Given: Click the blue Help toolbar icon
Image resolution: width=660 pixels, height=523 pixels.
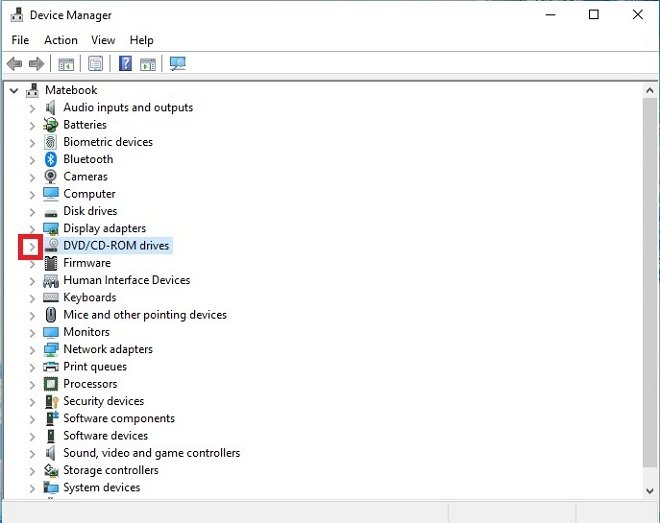Looking at the screenshot, I should [125, 64].
